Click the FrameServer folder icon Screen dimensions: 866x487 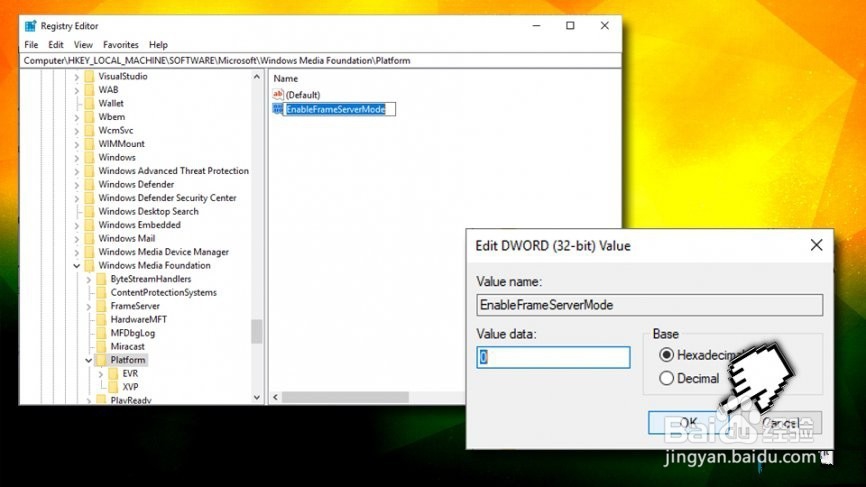[102, 306]
